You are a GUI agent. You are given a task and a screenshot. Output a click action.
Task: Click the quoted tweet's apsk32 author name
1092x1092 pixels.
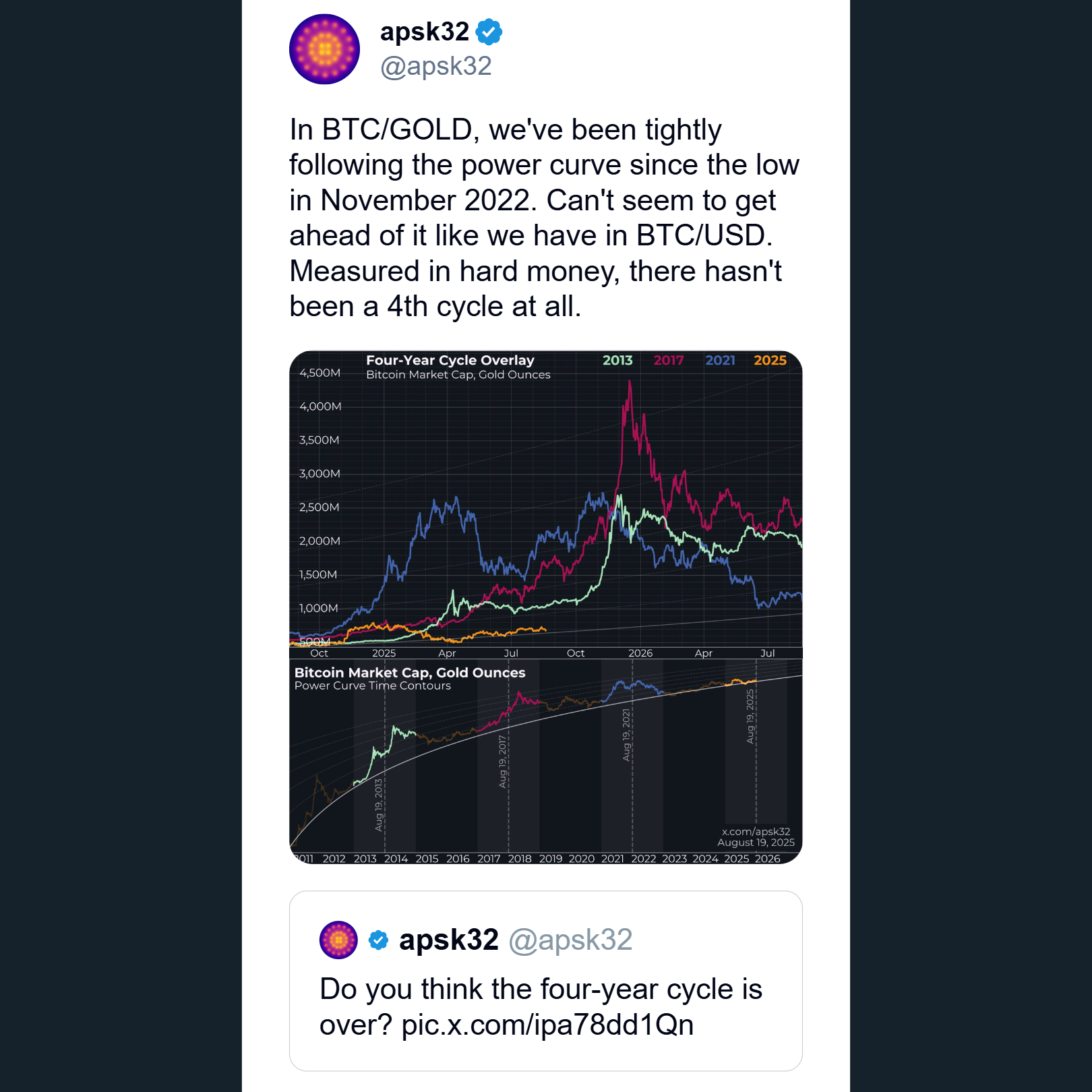click(448, 940)
